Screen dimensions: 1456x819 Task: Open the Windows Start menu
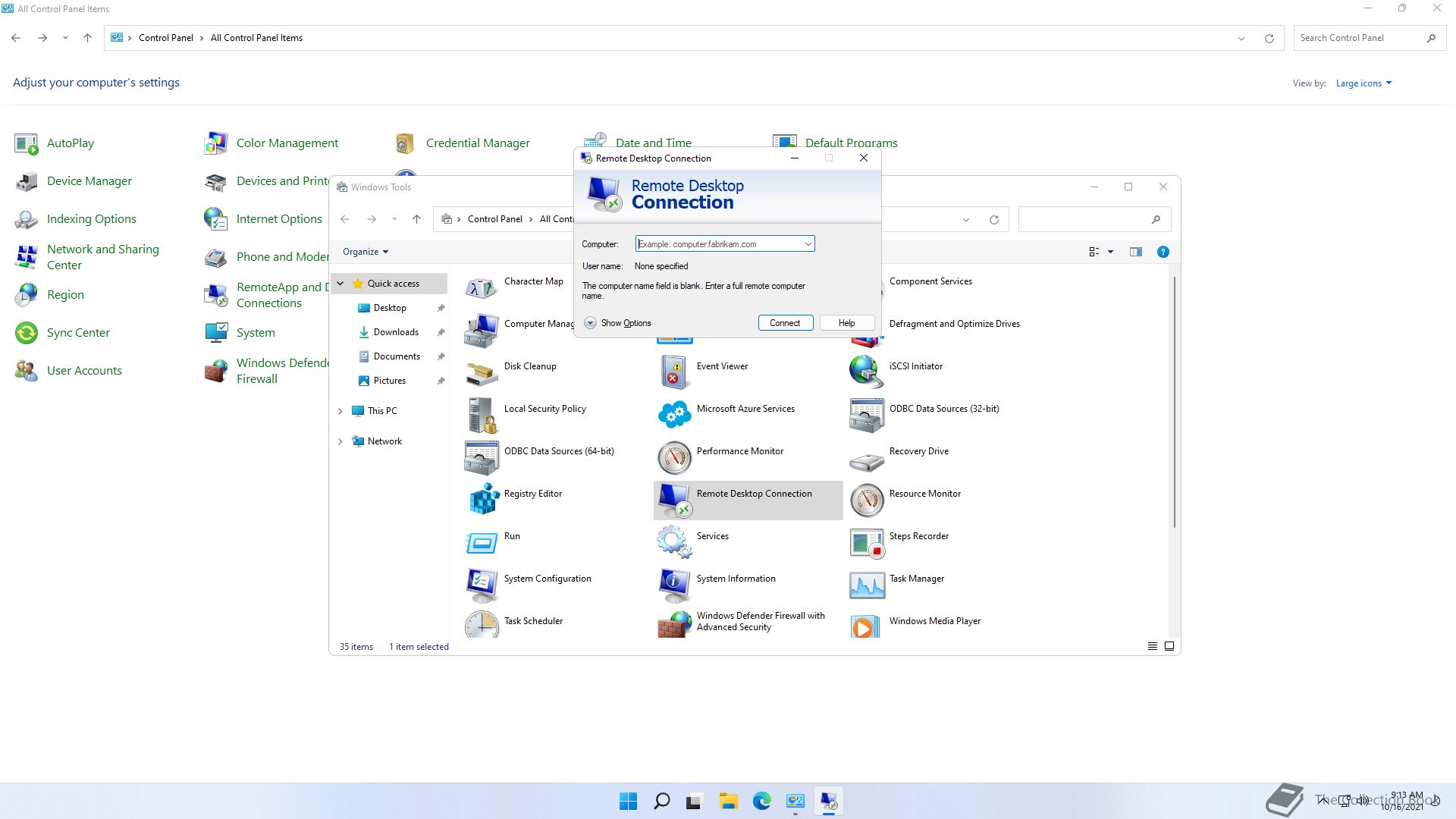(x=629, y=802)
